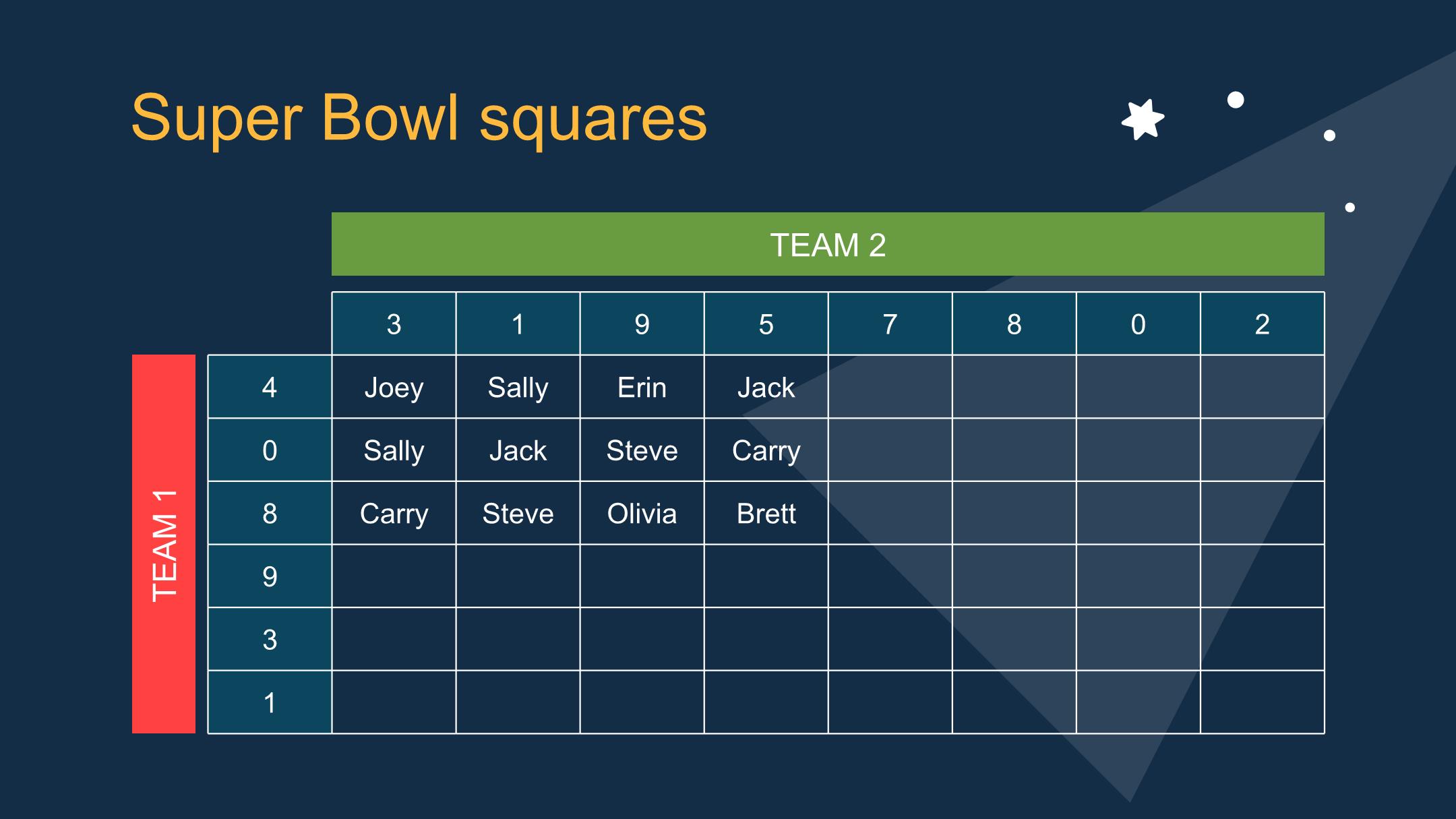Select the cell containing Erin
Viewport: 1456px width, 819px height.
pos(642,387)
